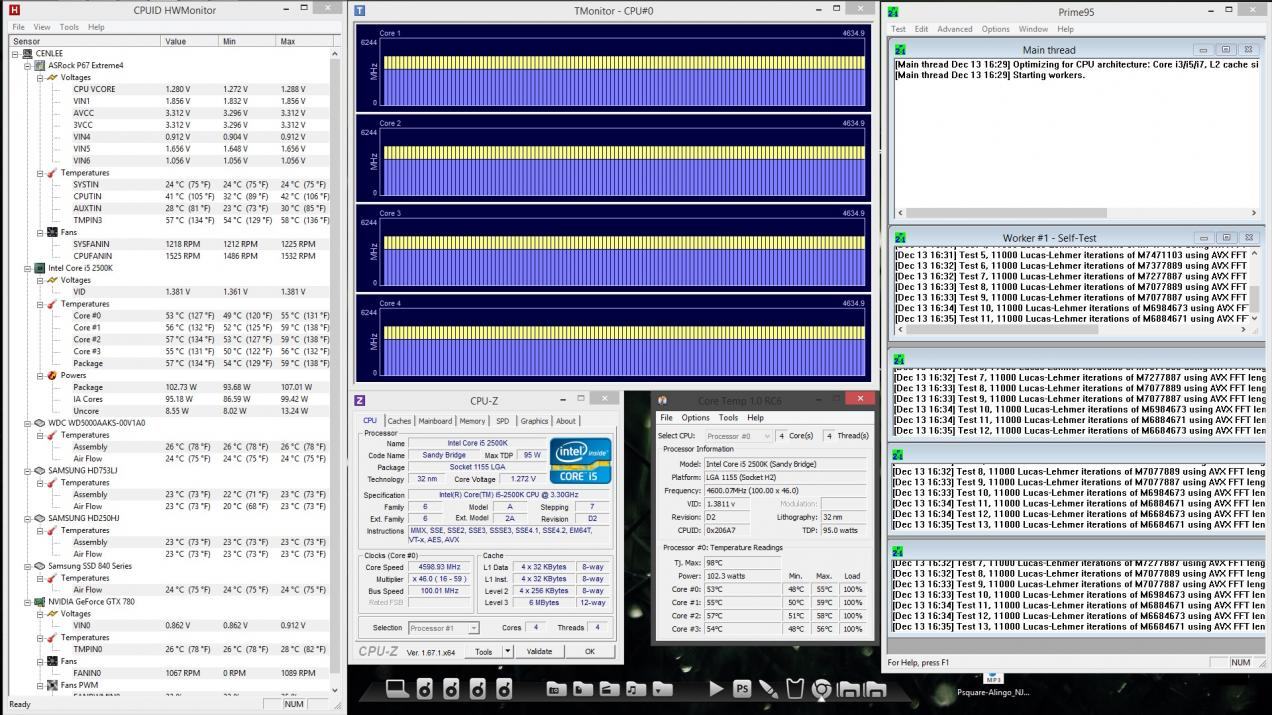This screenshot has width=1272, height=715.
Task: Switch to the Memory tab in CPU-Z
Action: coord(472,421)
